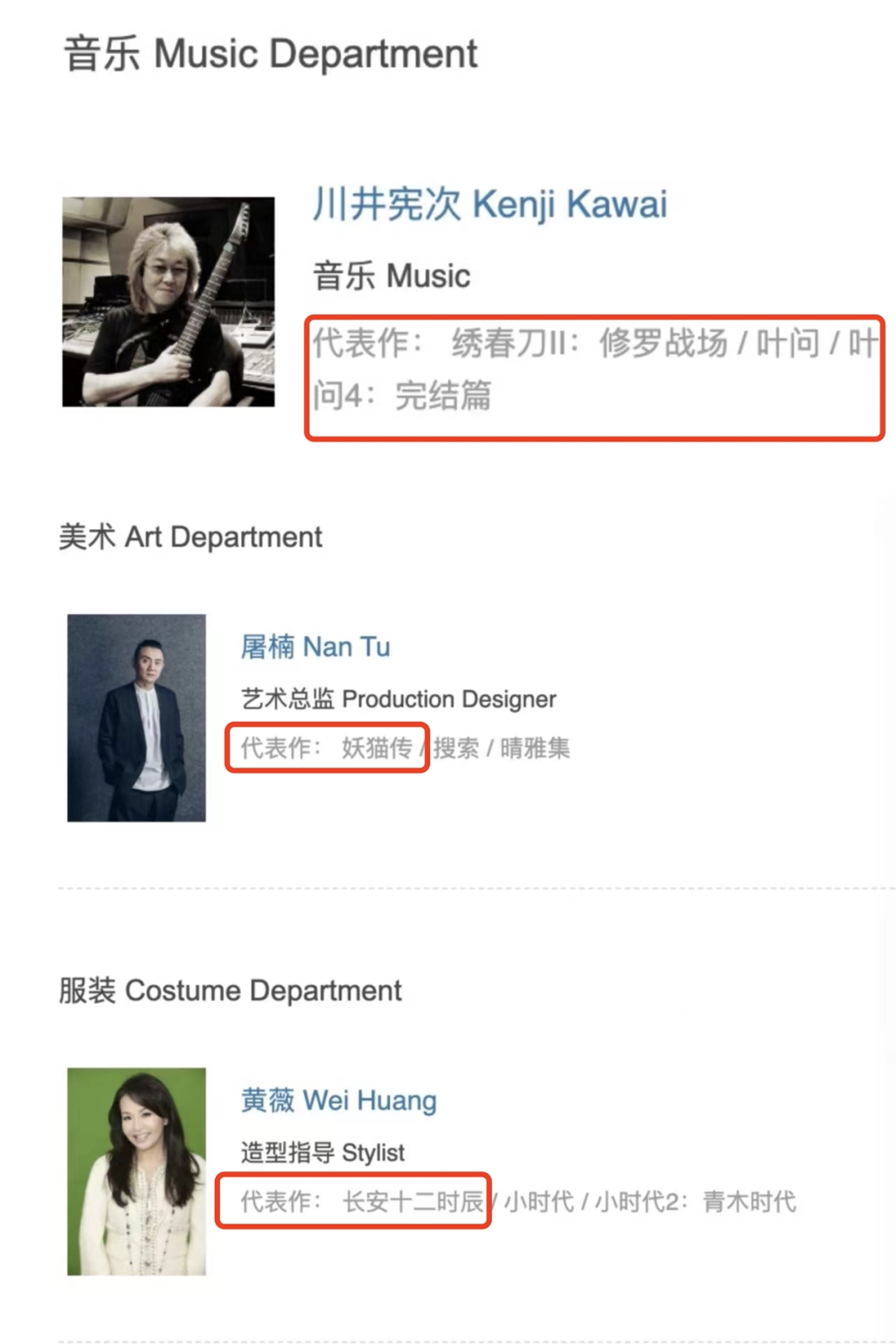Click the 小时代2：青木时代 work title

click(695, 1201)
